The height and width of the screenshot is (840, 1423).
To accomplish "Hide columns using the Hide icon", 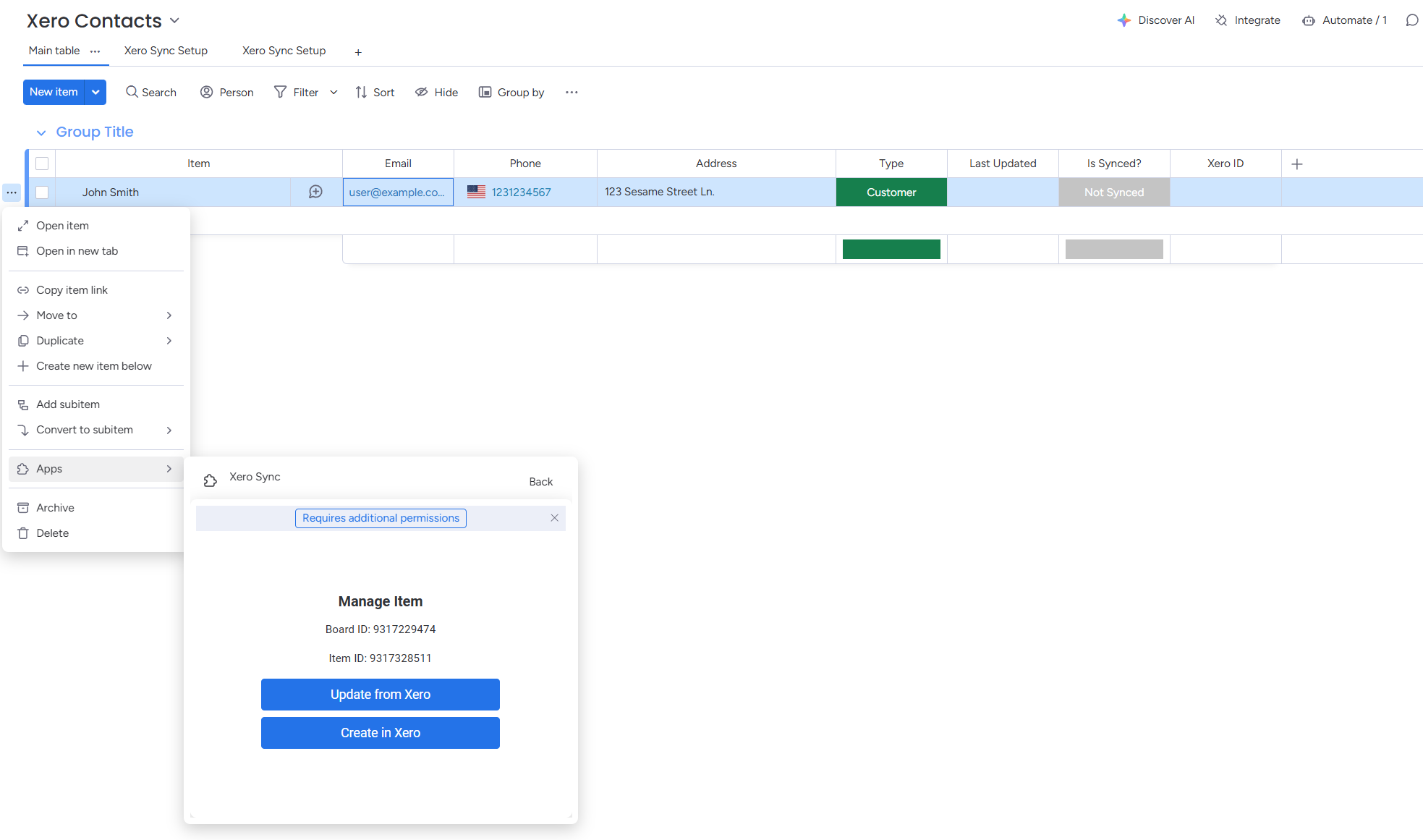I will click(x=436, y=92).
